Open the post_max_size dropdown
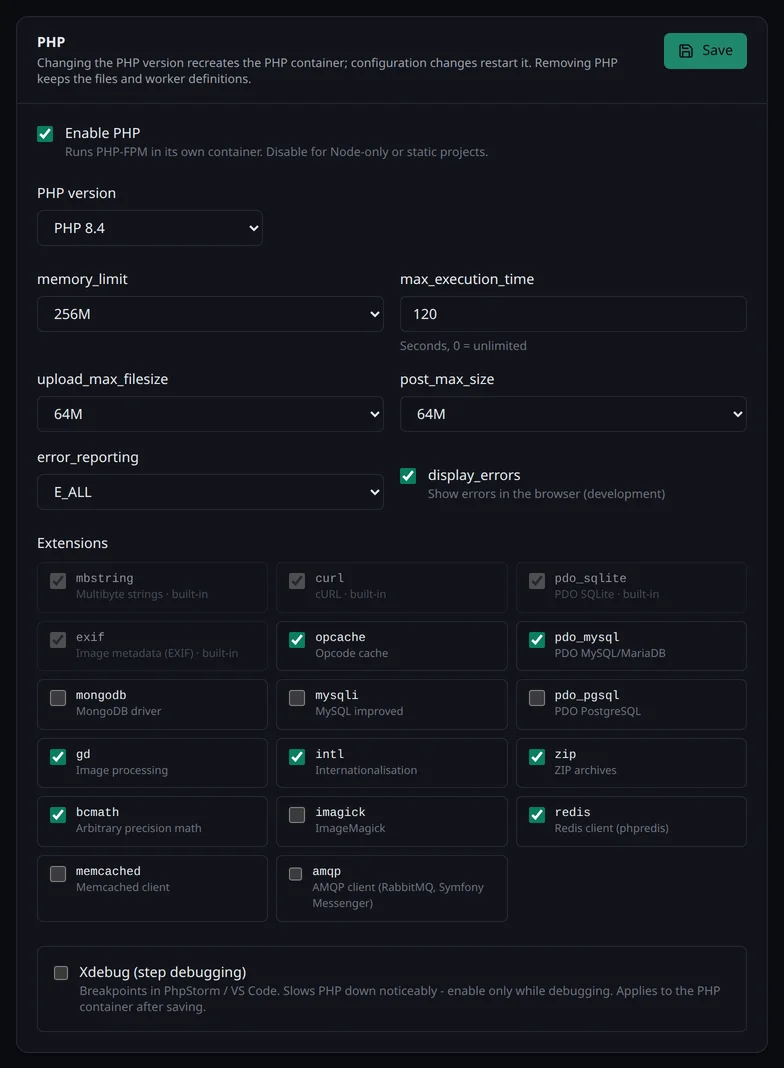 (573, 414)
